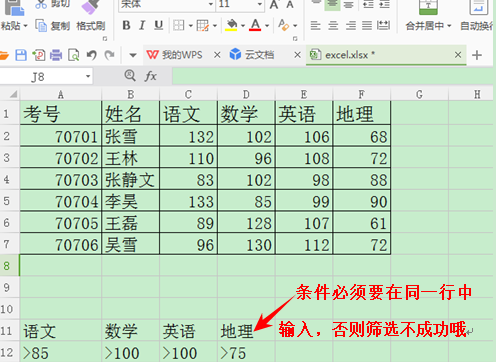
Task: Open font color dropdown arrow
Action: 267,26
